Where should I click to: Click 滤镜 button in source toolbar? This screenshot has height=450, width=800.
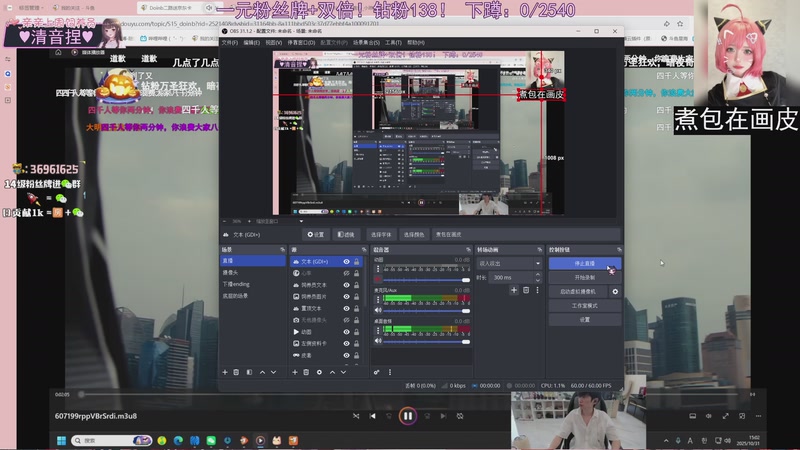(346, 235)
